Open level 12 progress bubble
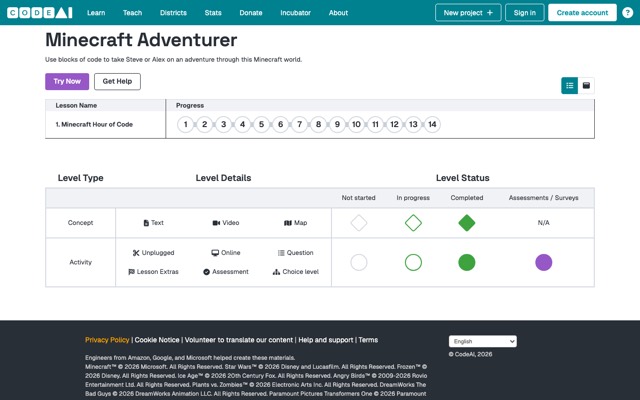This screenshot has height=400, width=640. coord(394,124)
